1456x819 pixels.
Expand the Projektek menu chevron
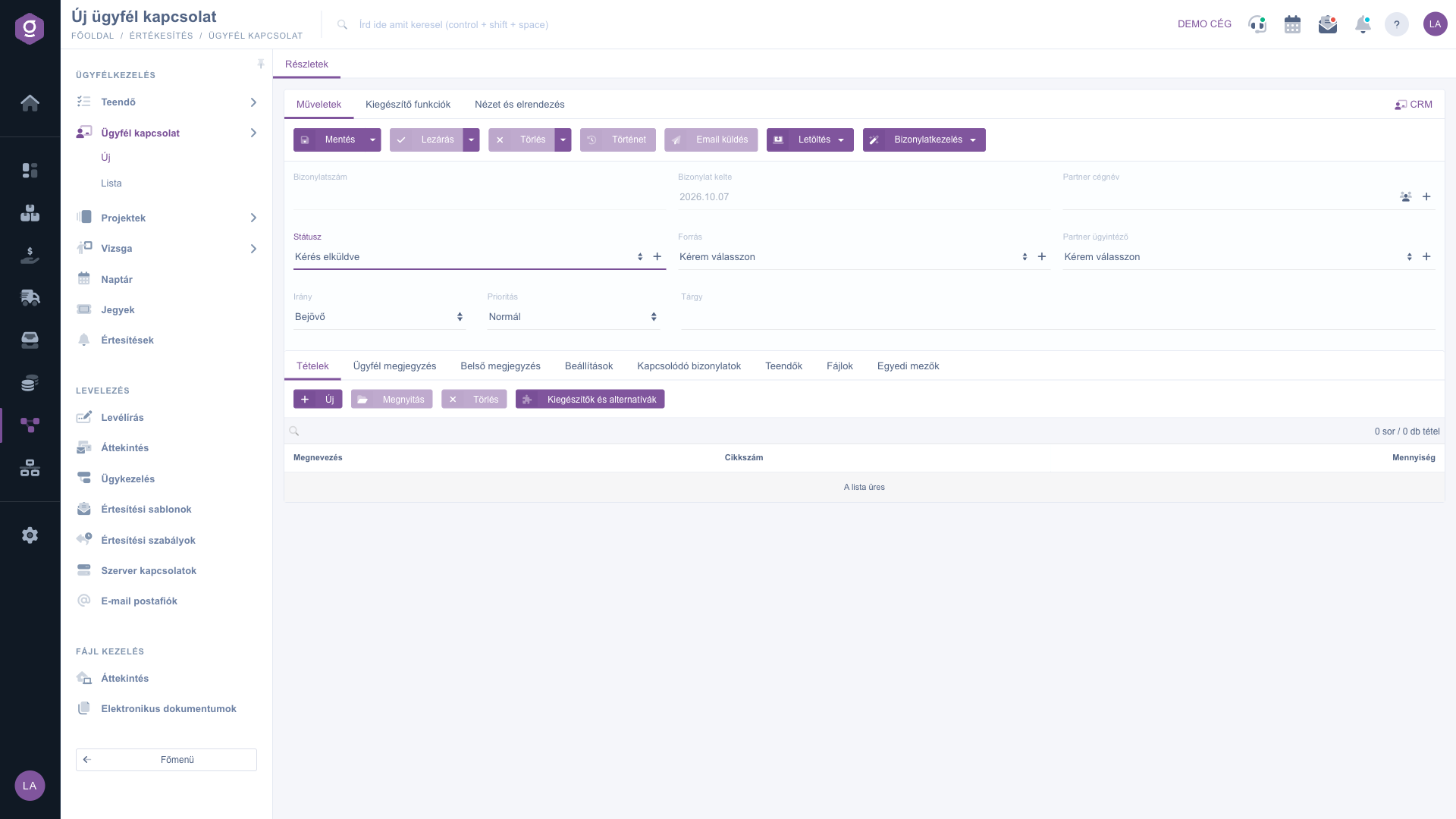[253, 218]
